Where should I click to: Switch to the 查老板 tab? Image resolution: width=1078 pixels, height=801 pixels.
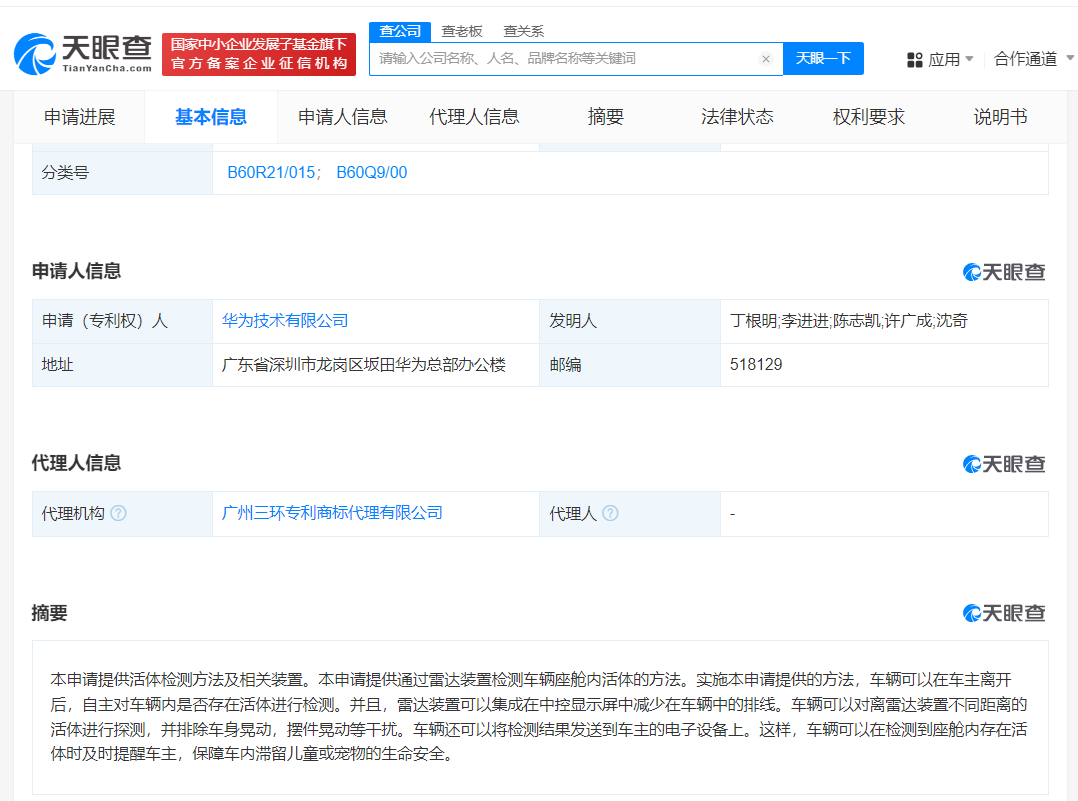click(461, 31)
